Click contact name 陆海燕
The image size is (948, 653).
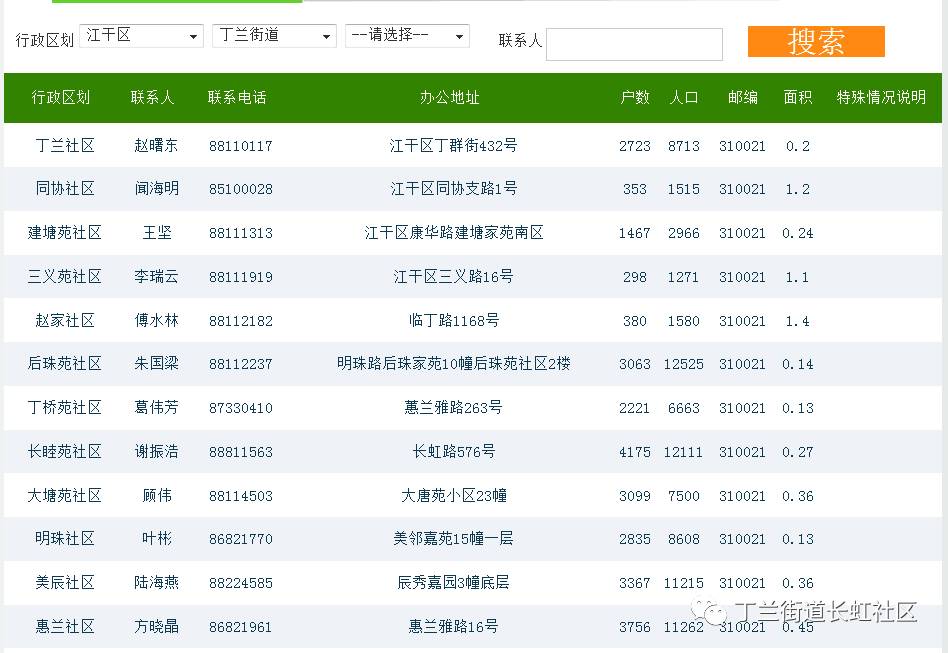tap(157, 583)
